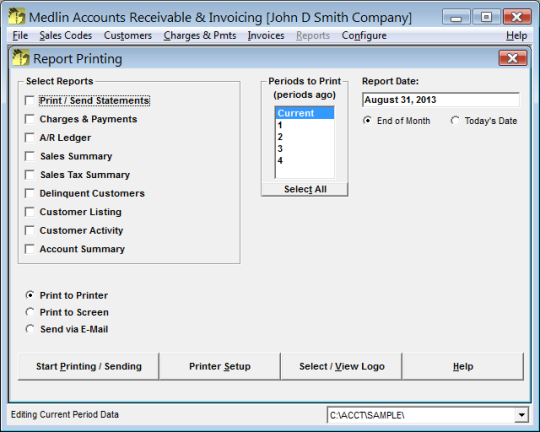Open the Charges & Pmts menu

point(200,35)
